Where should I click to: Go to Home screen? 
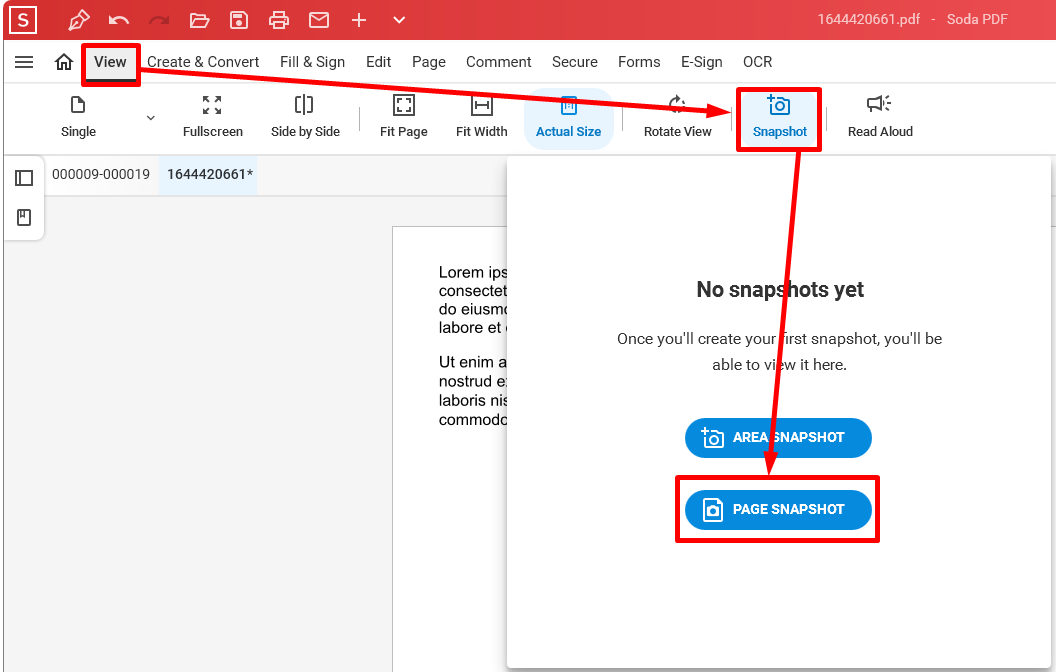[64, 62]
